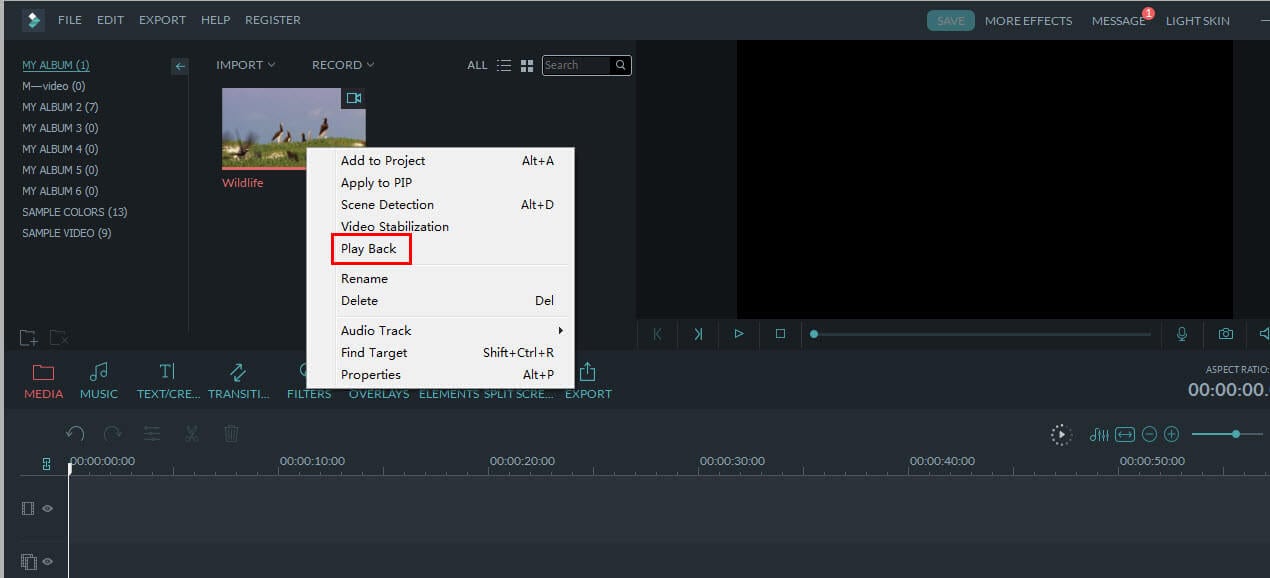Click the camera icon on Wildlife clip
Screen dimensions: 1270x578
353,98
